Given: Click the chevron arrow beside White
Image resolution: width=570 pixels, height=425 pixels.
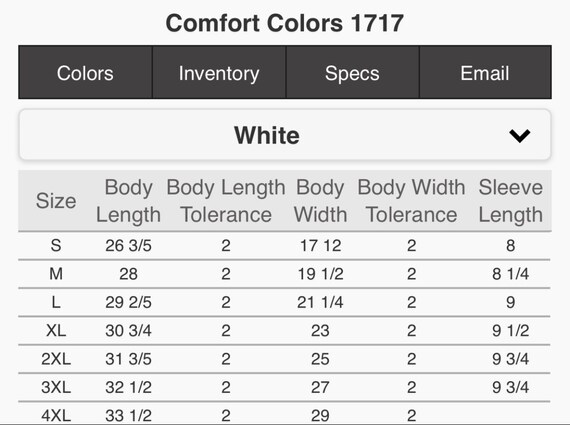Looking at the screenshot, I should pos(519,136).
